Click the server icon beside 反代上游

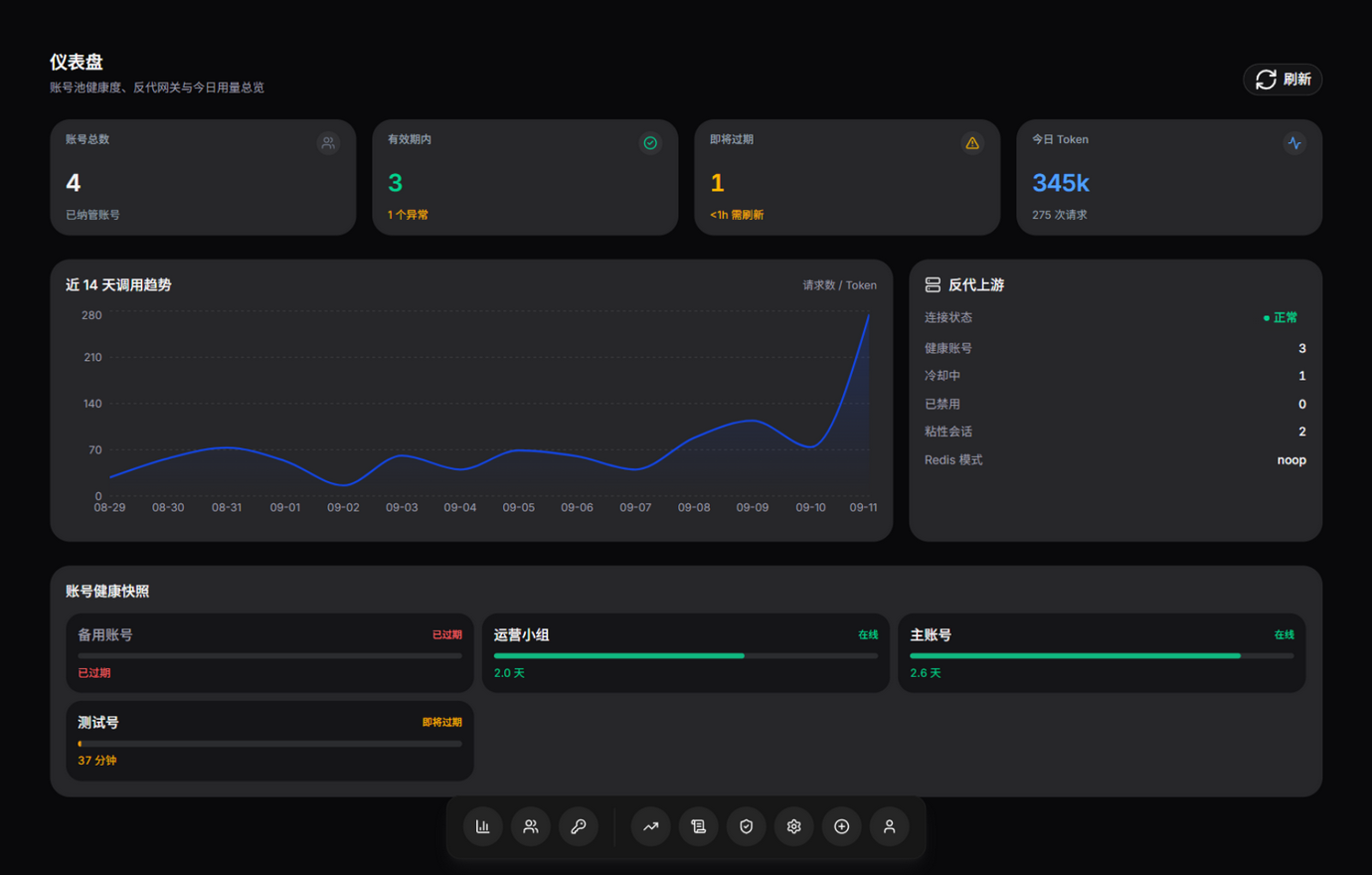[x=933, y=284]
